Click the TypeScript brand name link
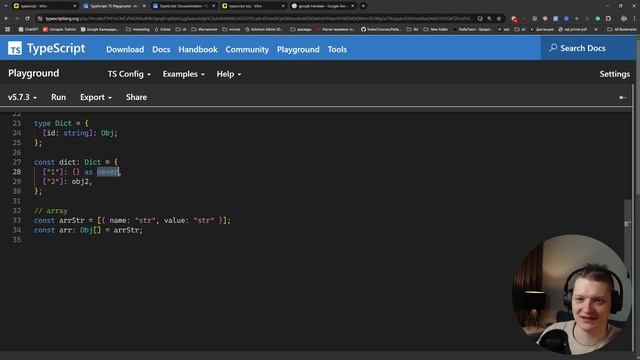Screen dimensions: 640x360 pyautogui.click(x=56, y=49)
